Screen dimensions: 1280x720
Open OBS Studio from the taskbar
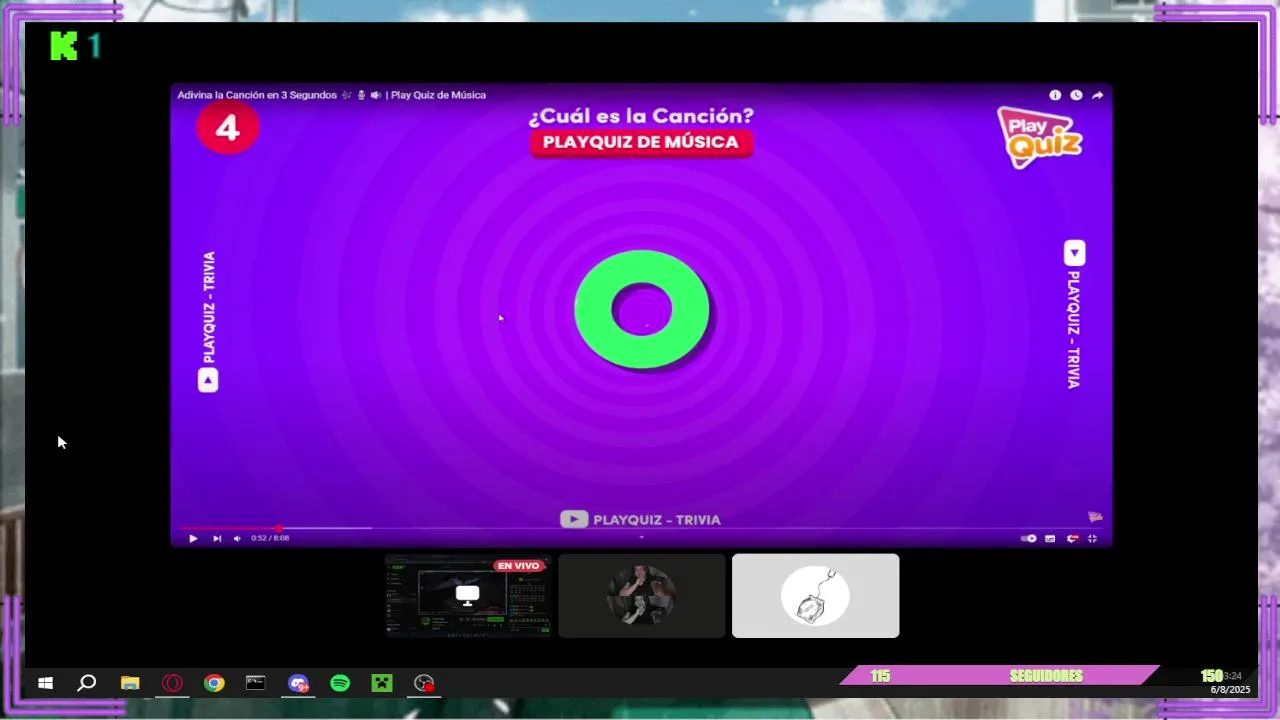[424, 683]
